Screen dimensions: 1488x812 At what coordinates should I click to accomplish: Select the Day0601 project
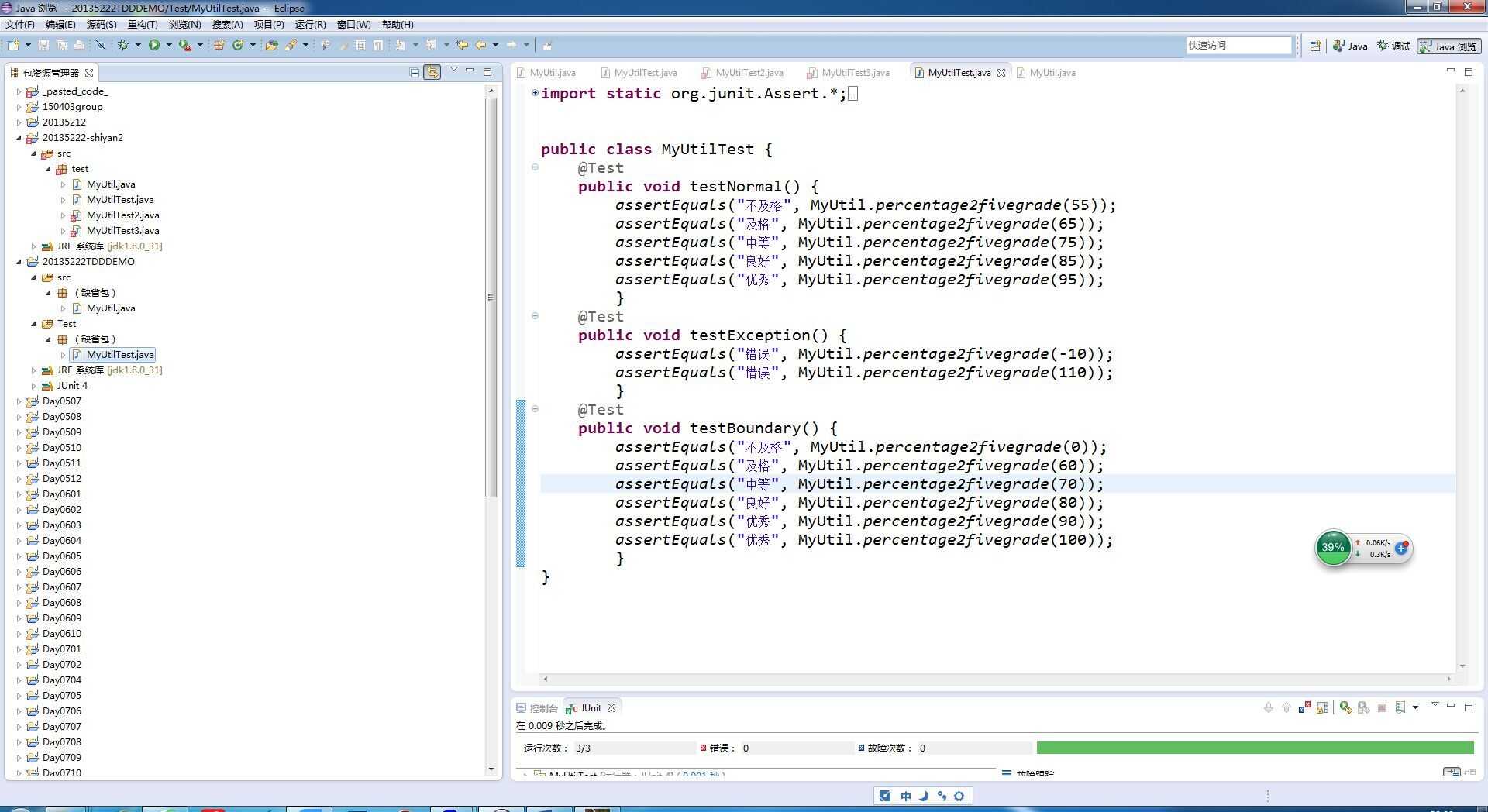[54, 494]
